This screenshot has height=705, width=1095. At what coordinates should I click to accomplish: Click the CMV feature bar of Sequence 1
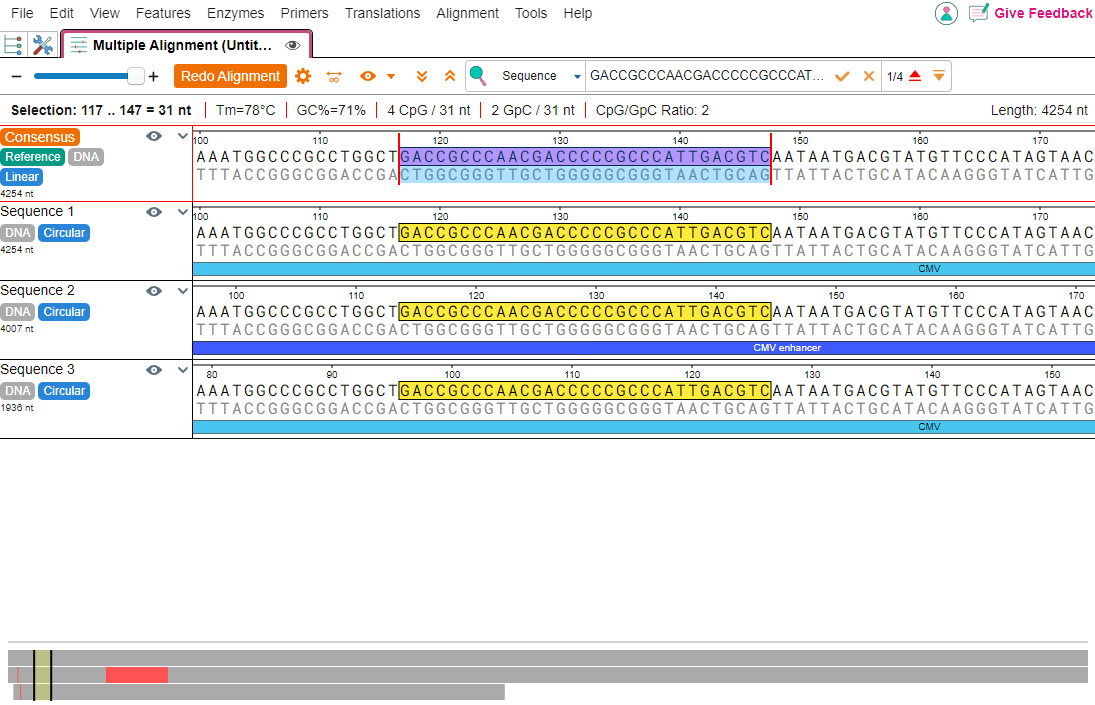(x=644, y=269)
